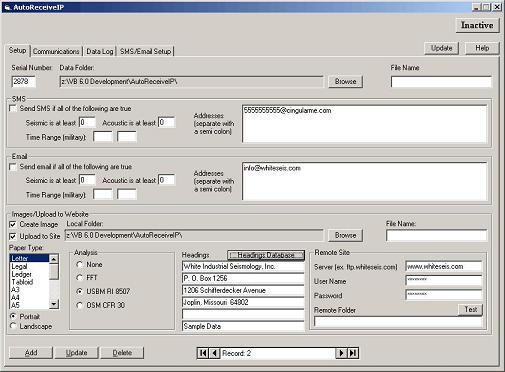The height and width of the screenshot is (372, 505).
Task: Click the Remote Folder field
Action: (398, 322)
